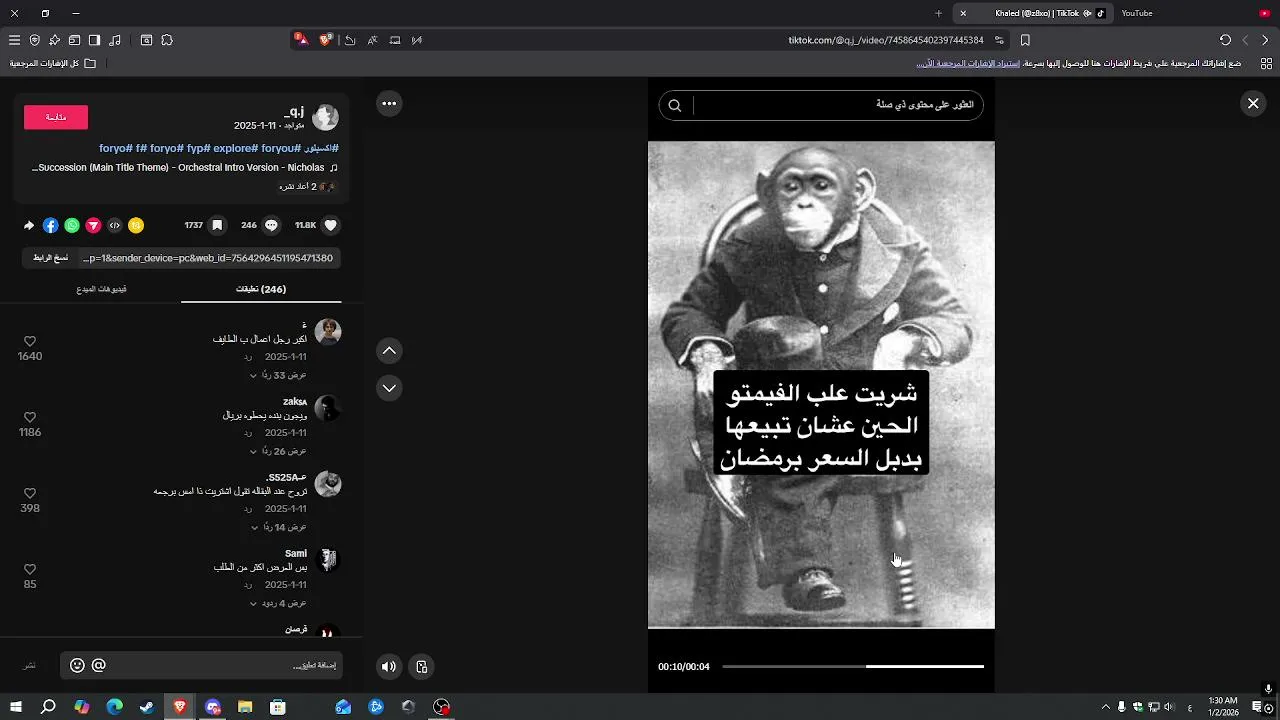This screenshot has height=720, width=1280.
Task: Open the Brave Shields lion icon
Action: point(326,40)
